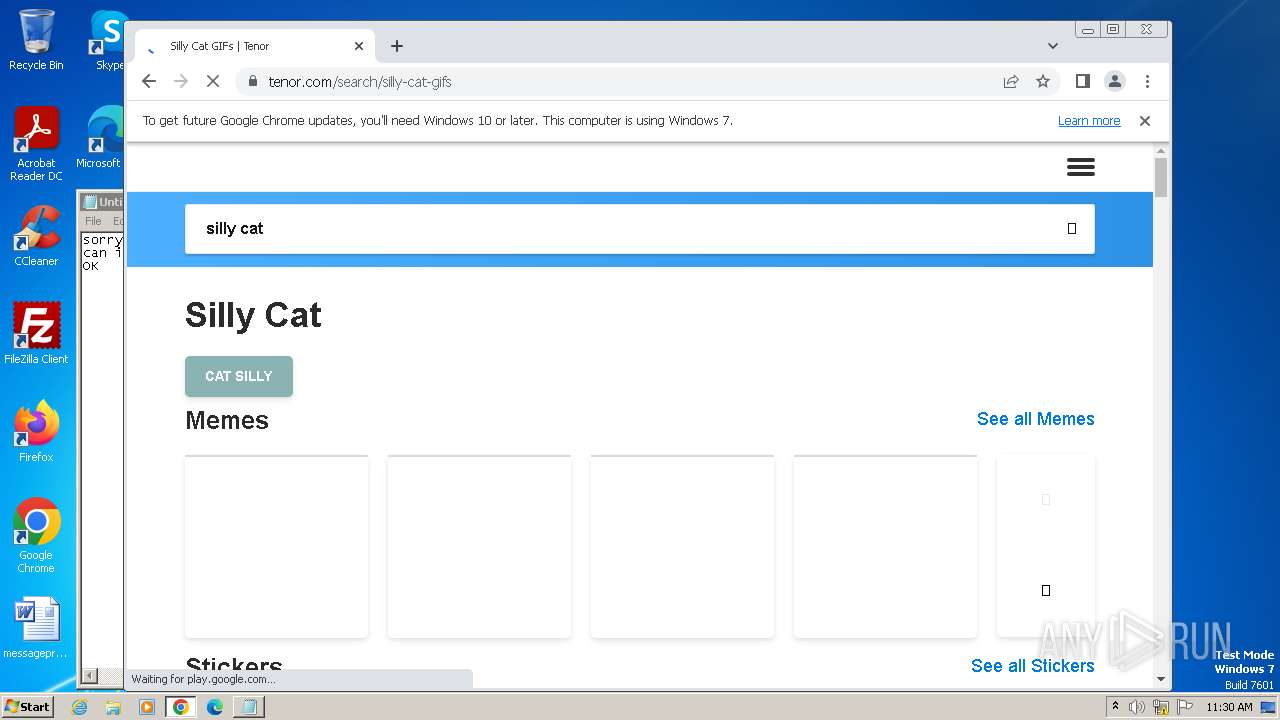Switch to Chrome taskbar button
The width and height of the screenshot is (1280, 720).
(x=180, y=707)
